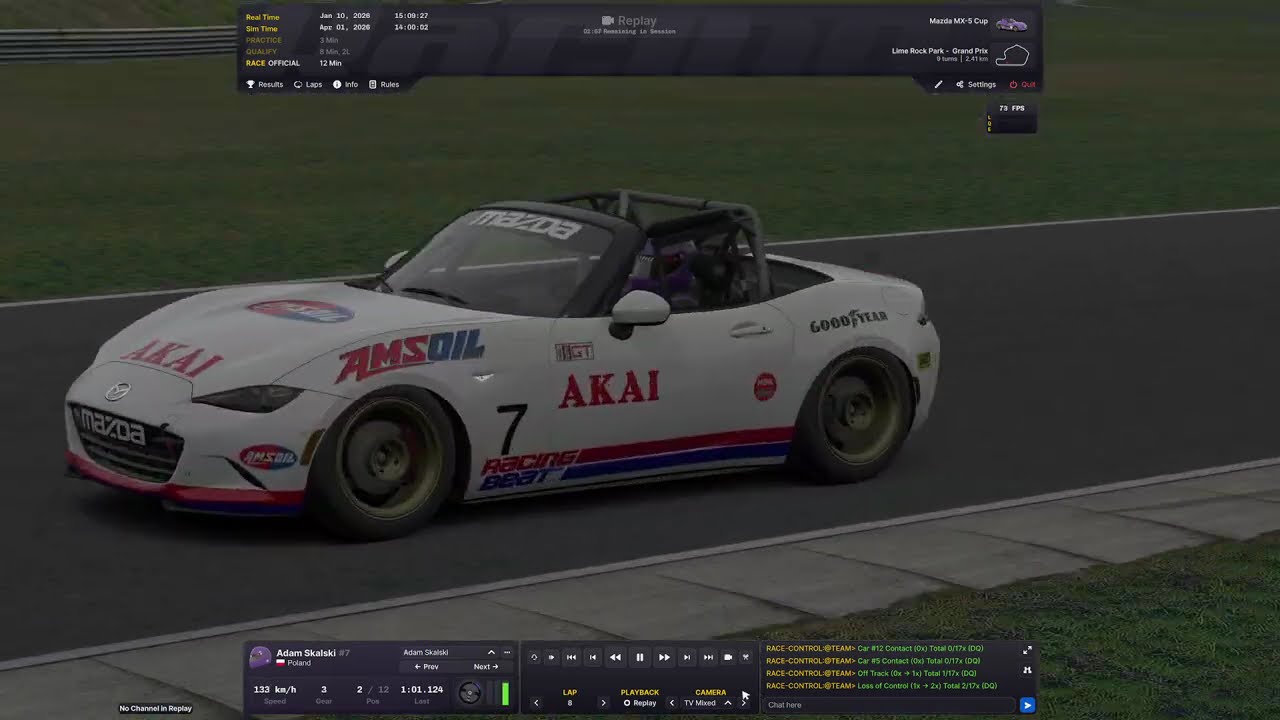The image size is (1280, 720).
Task: Click the QUALIFY session row
Action: pos(298,52)
